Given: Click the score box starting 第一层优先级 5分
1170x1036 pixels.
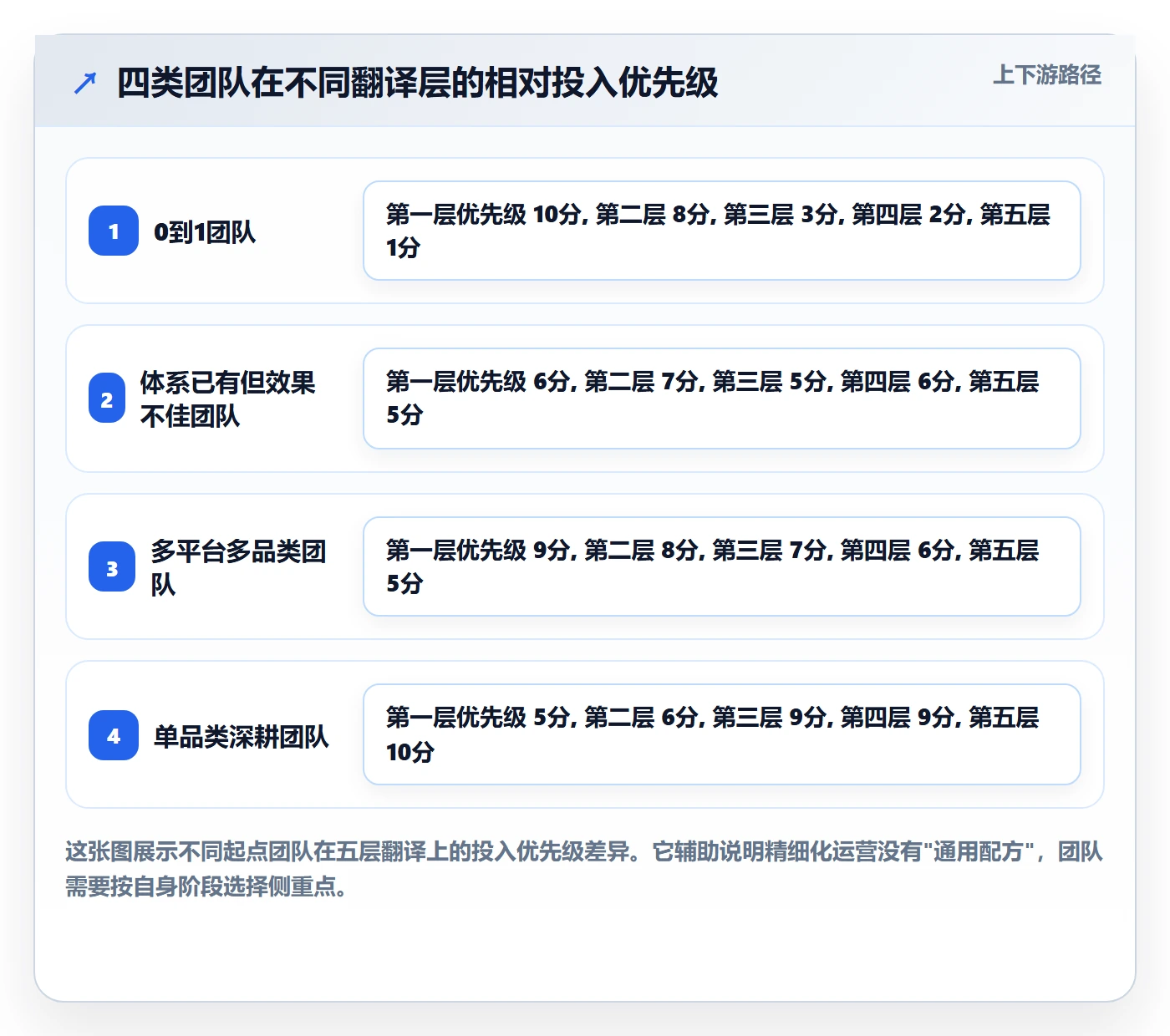Looking at the screenshot, I should pos(722,734).
